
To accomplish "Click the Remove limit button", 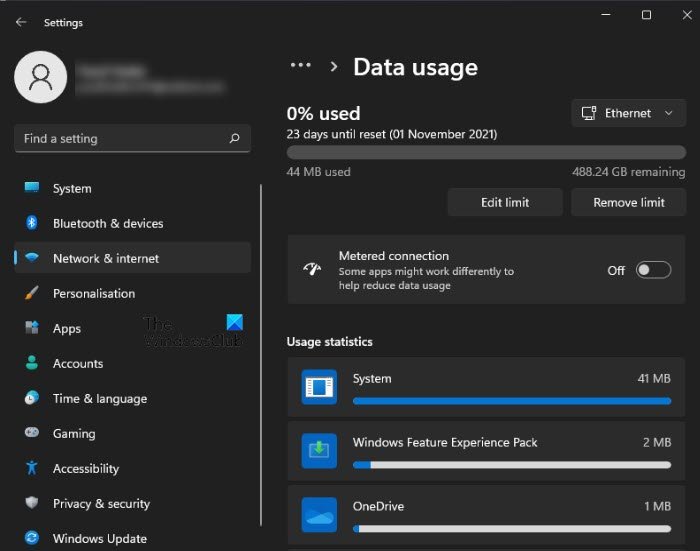I will coord(629,202).
